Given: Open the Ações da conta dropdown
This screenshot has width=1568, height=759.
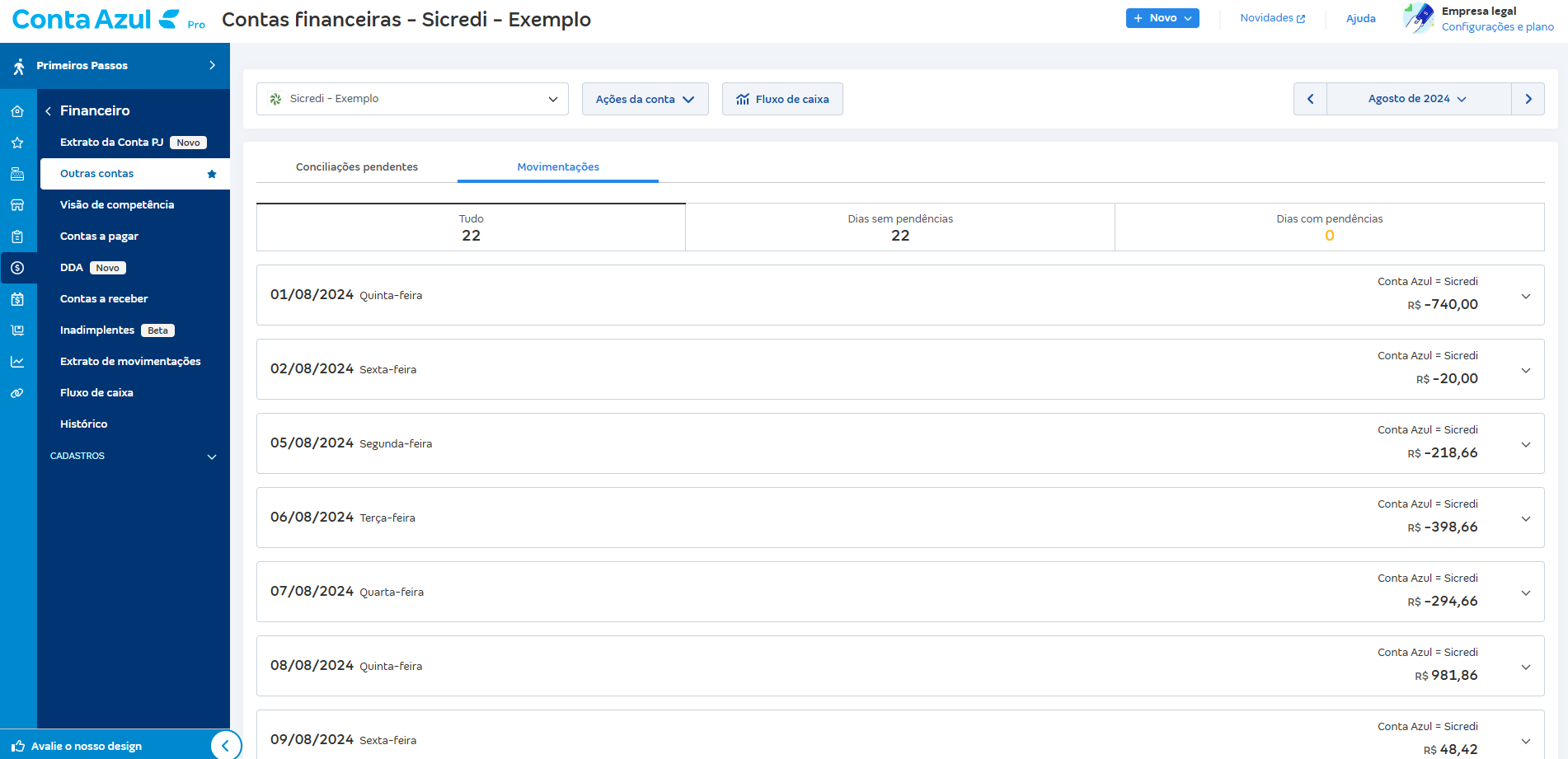Looking at the screenshot, I should coord(645,99).
